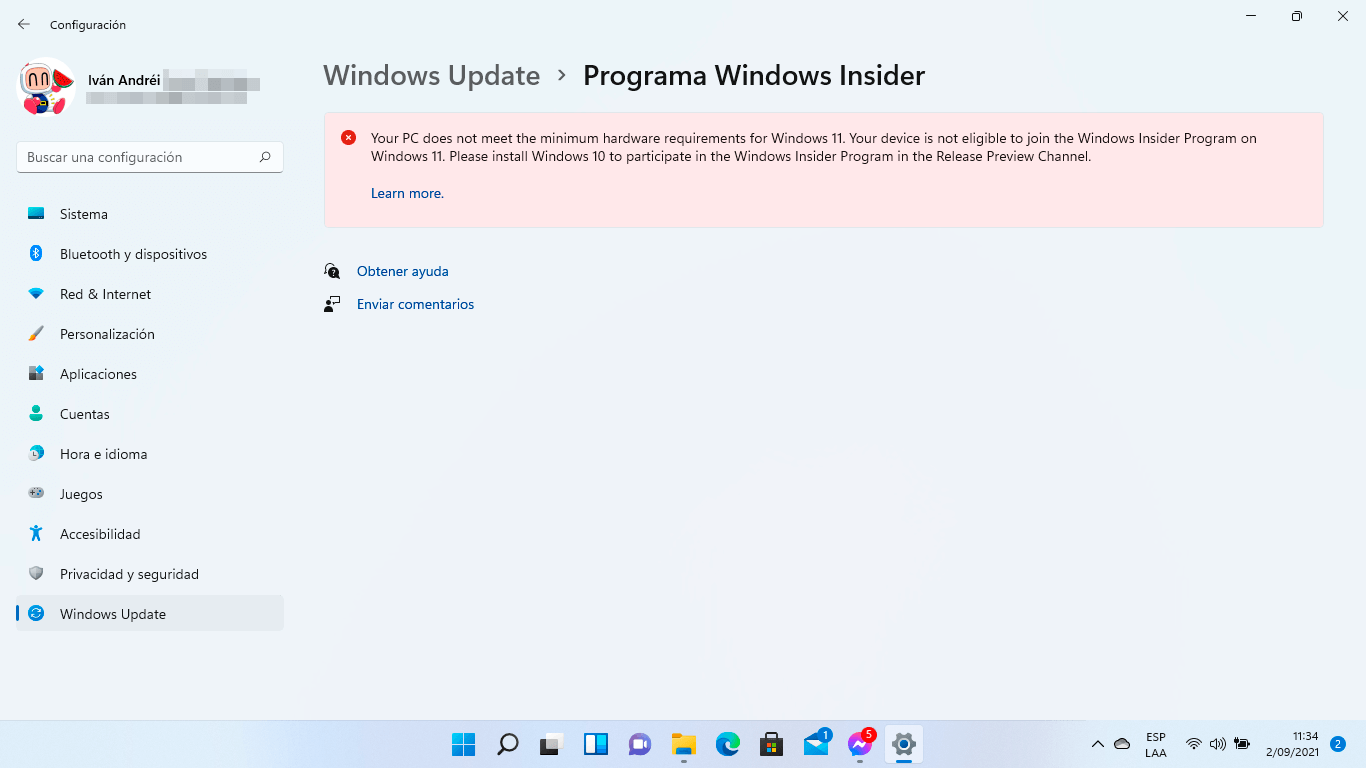Select the Accesibilidad figure icon

click(36, 534)
